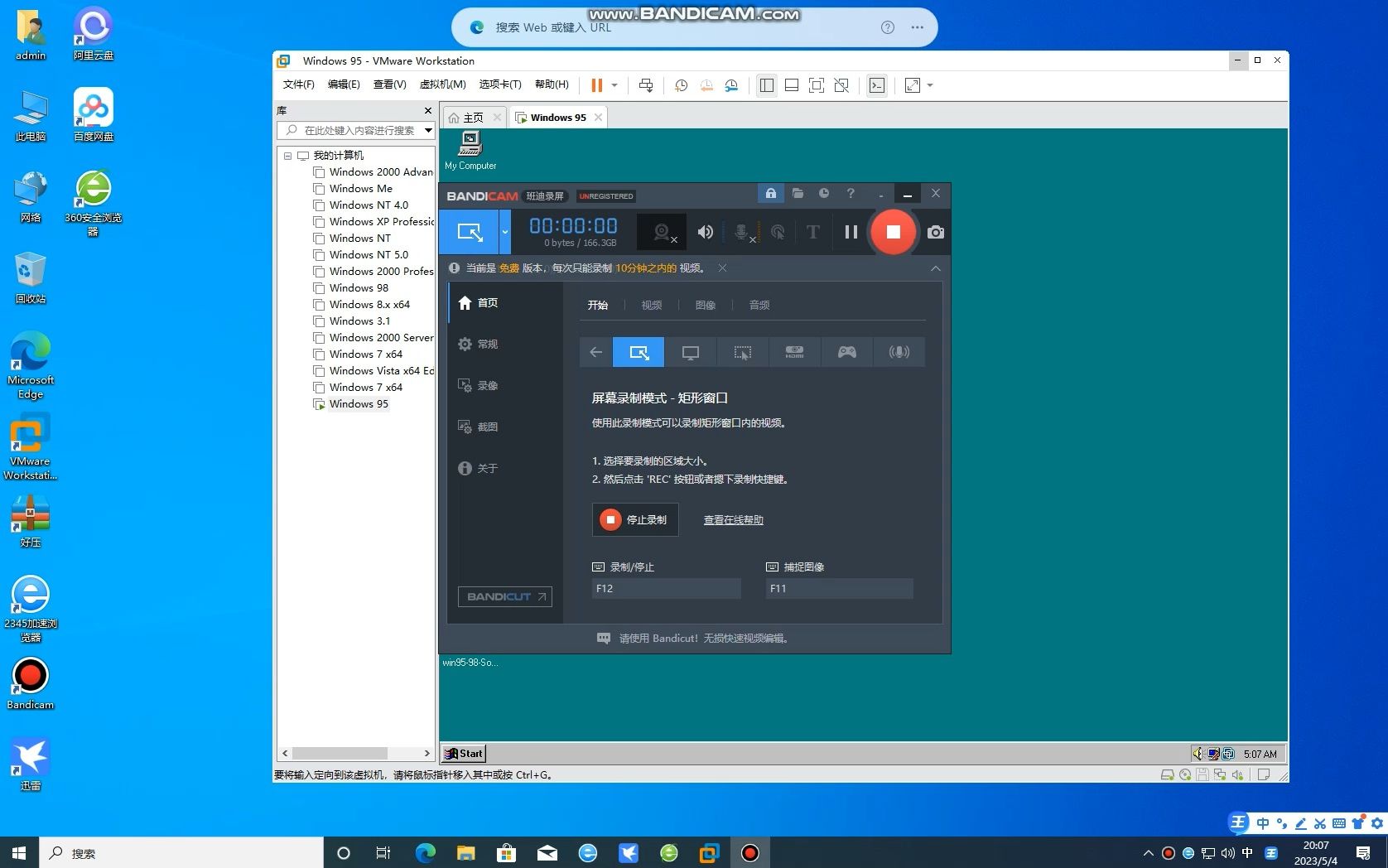1388x868 pixels.
Task: Open the 截图 section in Bandicam sidebar
Action: 505,427
